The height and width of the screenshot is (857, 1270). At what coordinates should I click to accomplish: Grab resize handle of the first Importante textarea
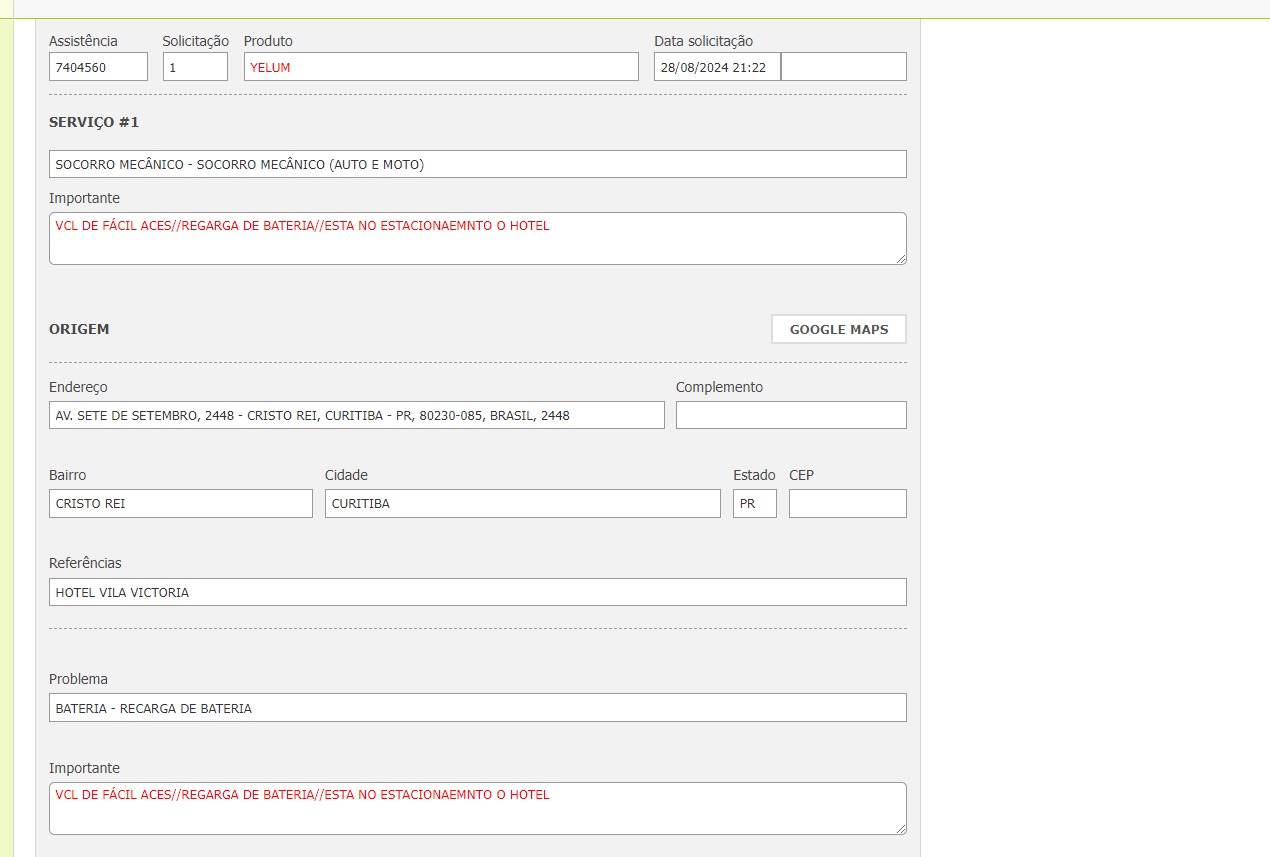click(900, 258)
